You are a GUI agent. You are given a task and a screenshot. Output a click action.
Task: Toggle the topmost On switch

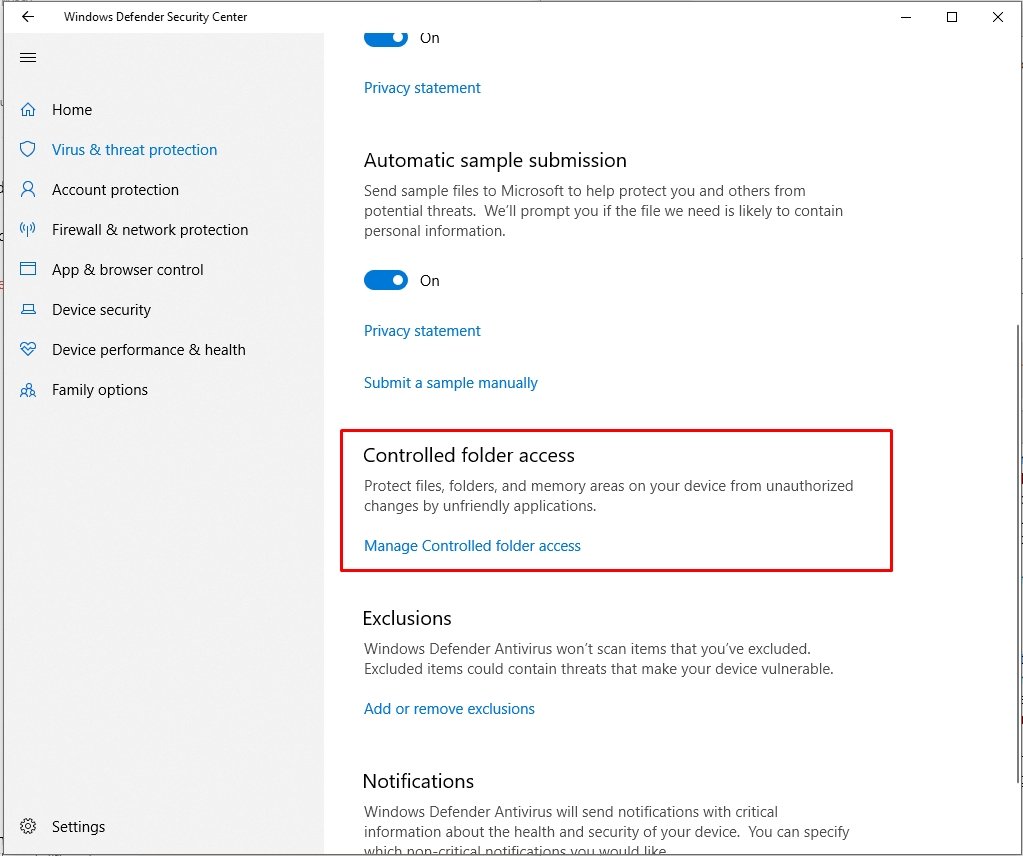[x=386, y=38]
